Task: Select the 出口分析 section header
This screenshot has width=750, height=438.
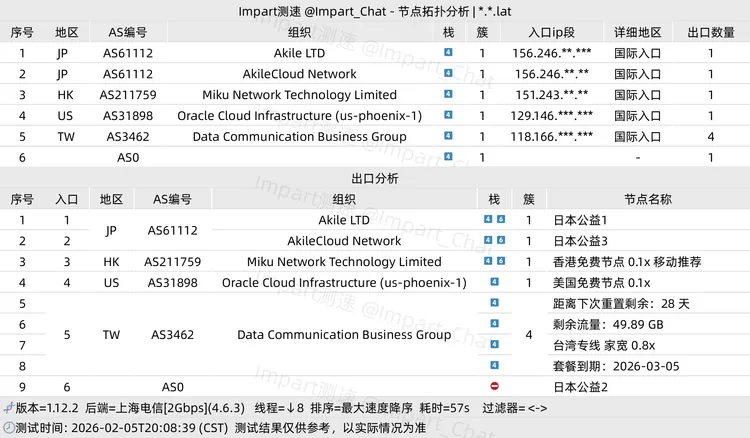Action: click(x=375, y=178)
